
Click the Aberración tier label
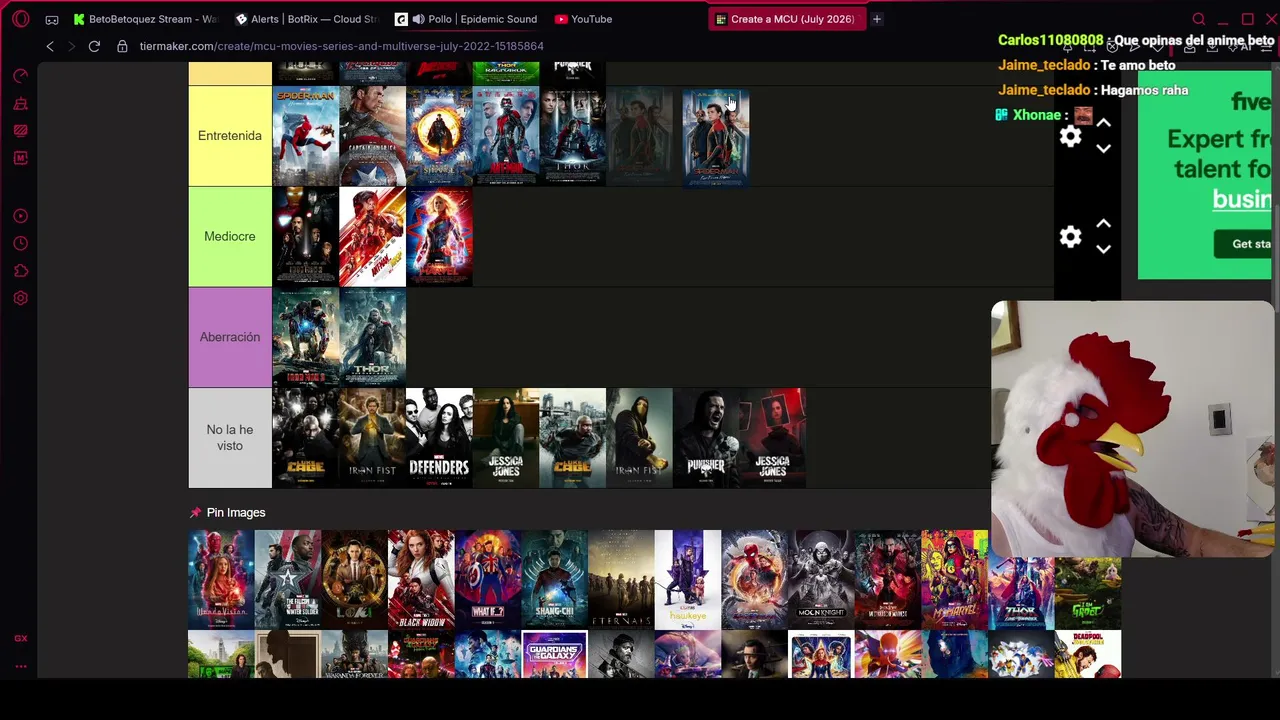(x=230, y=337)
